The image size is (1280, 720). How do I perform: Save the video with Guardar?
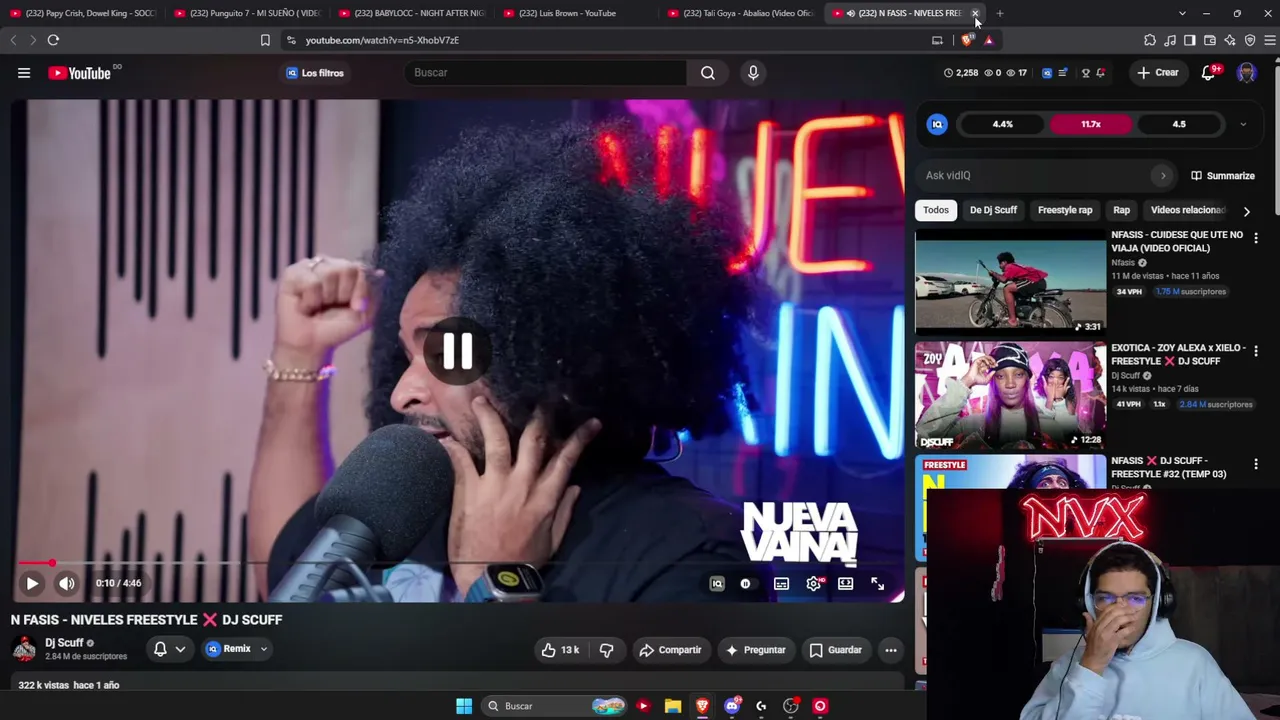pyautogui.click(x=836, y=650)
